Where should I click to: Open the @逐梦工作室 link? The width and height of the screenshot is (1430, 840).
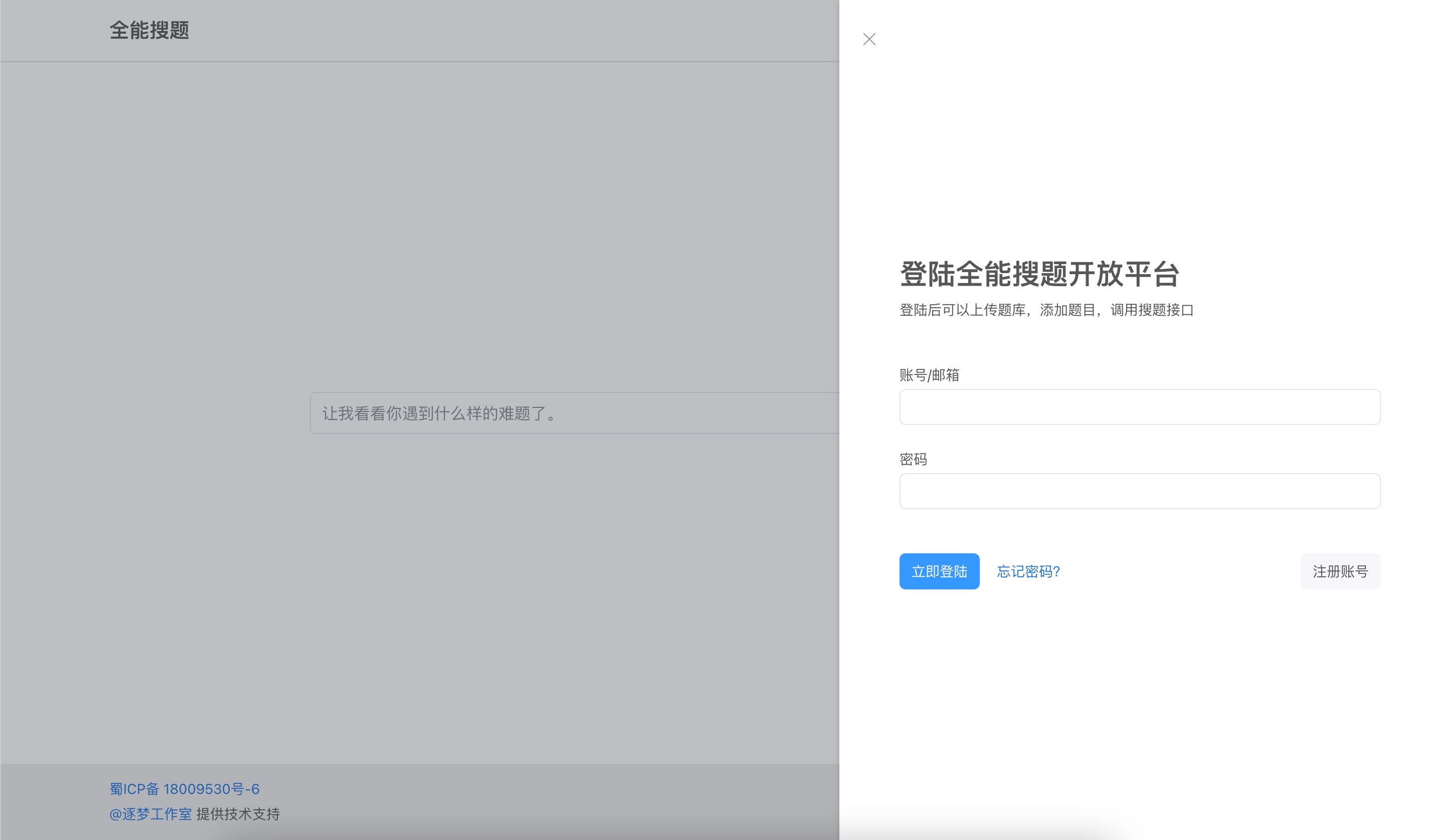coord(150,814)
